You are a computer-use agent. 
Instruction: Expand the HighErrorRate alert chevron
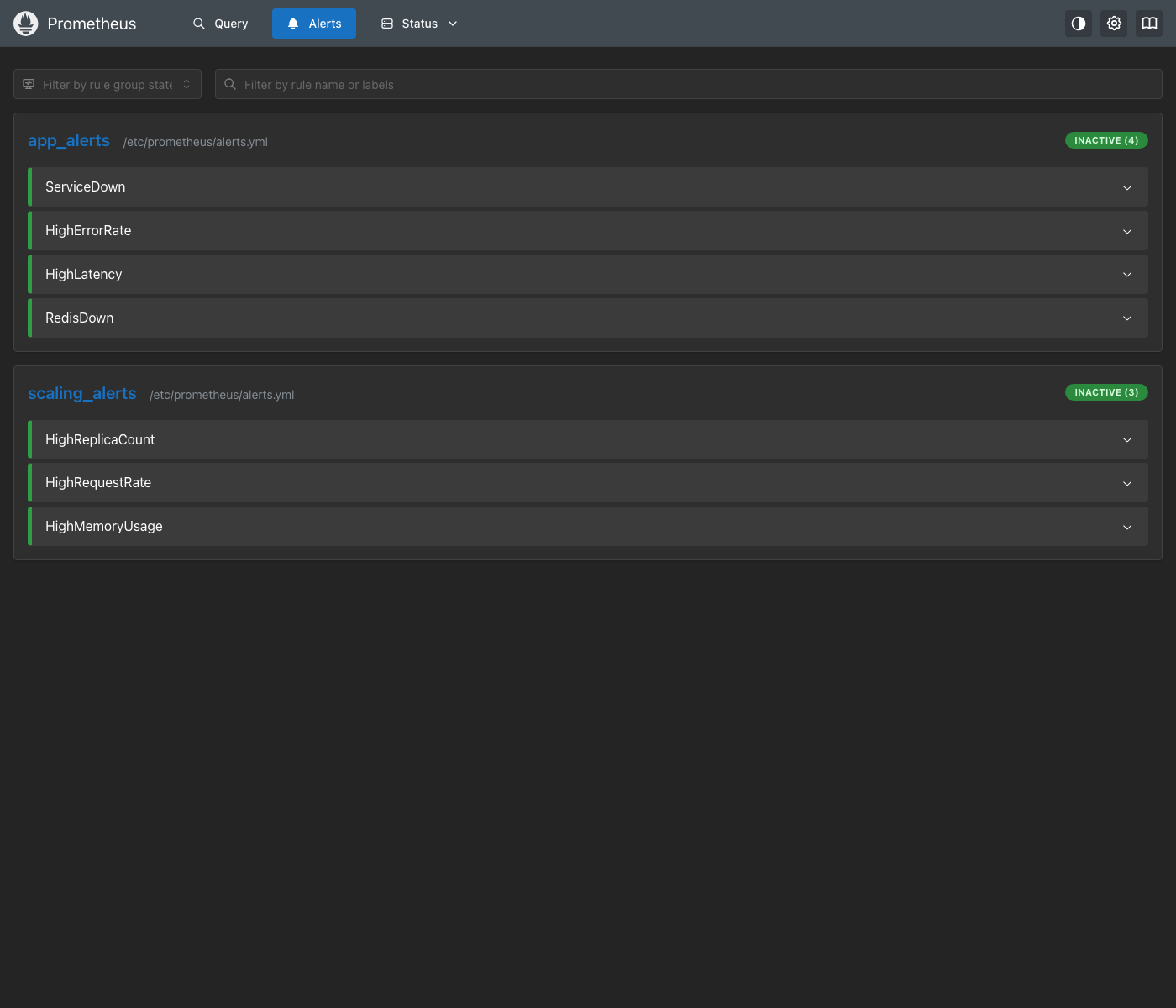point(1127,231)
